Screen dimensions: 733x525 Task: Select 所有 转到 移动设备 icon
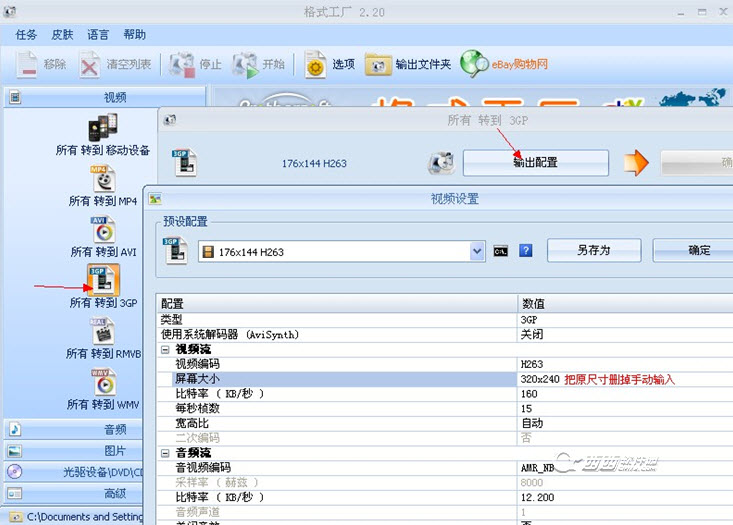pyautogui.click(x=103, y=128)
